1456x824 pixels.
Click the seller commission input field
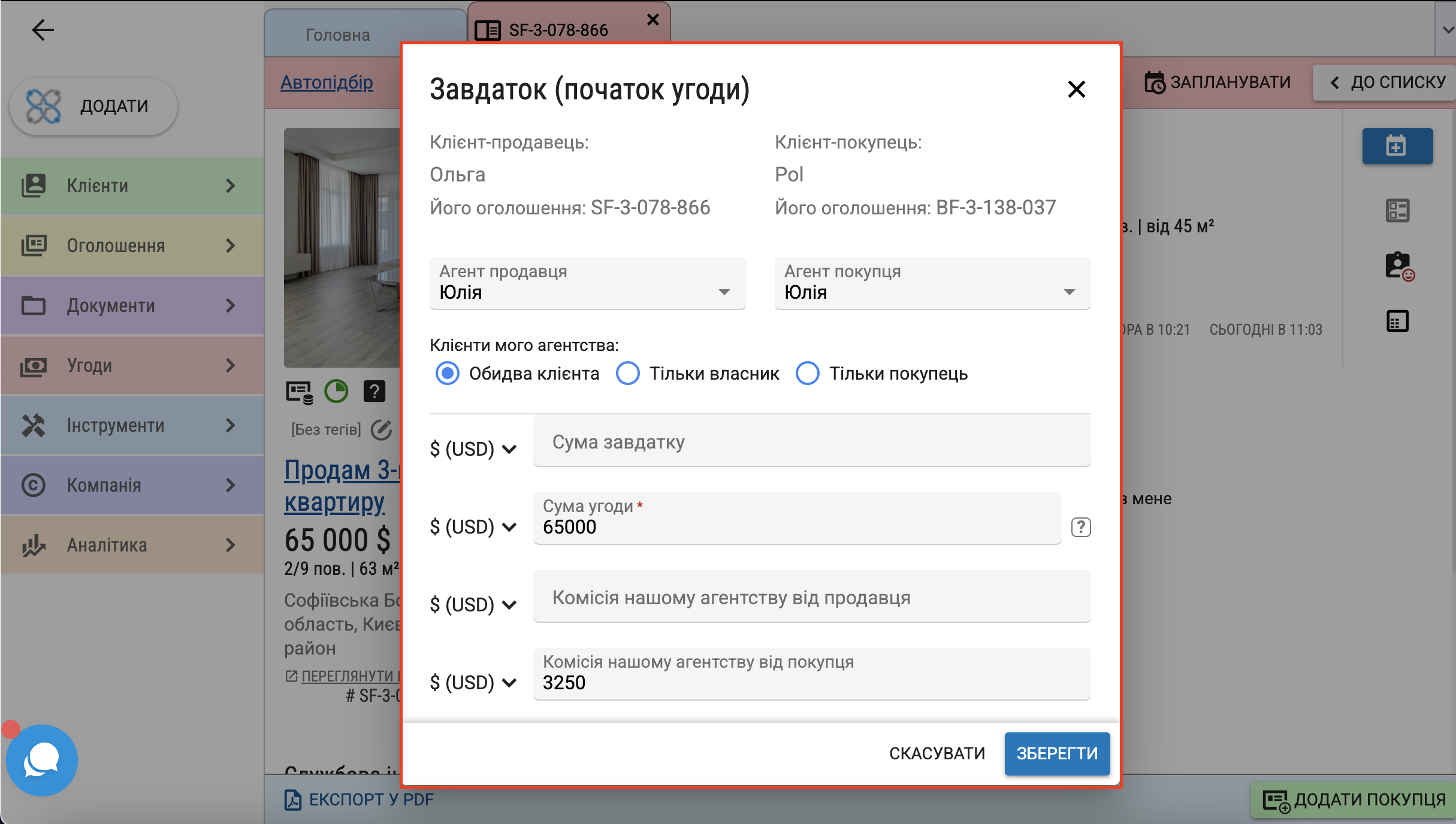click(812, 596)
